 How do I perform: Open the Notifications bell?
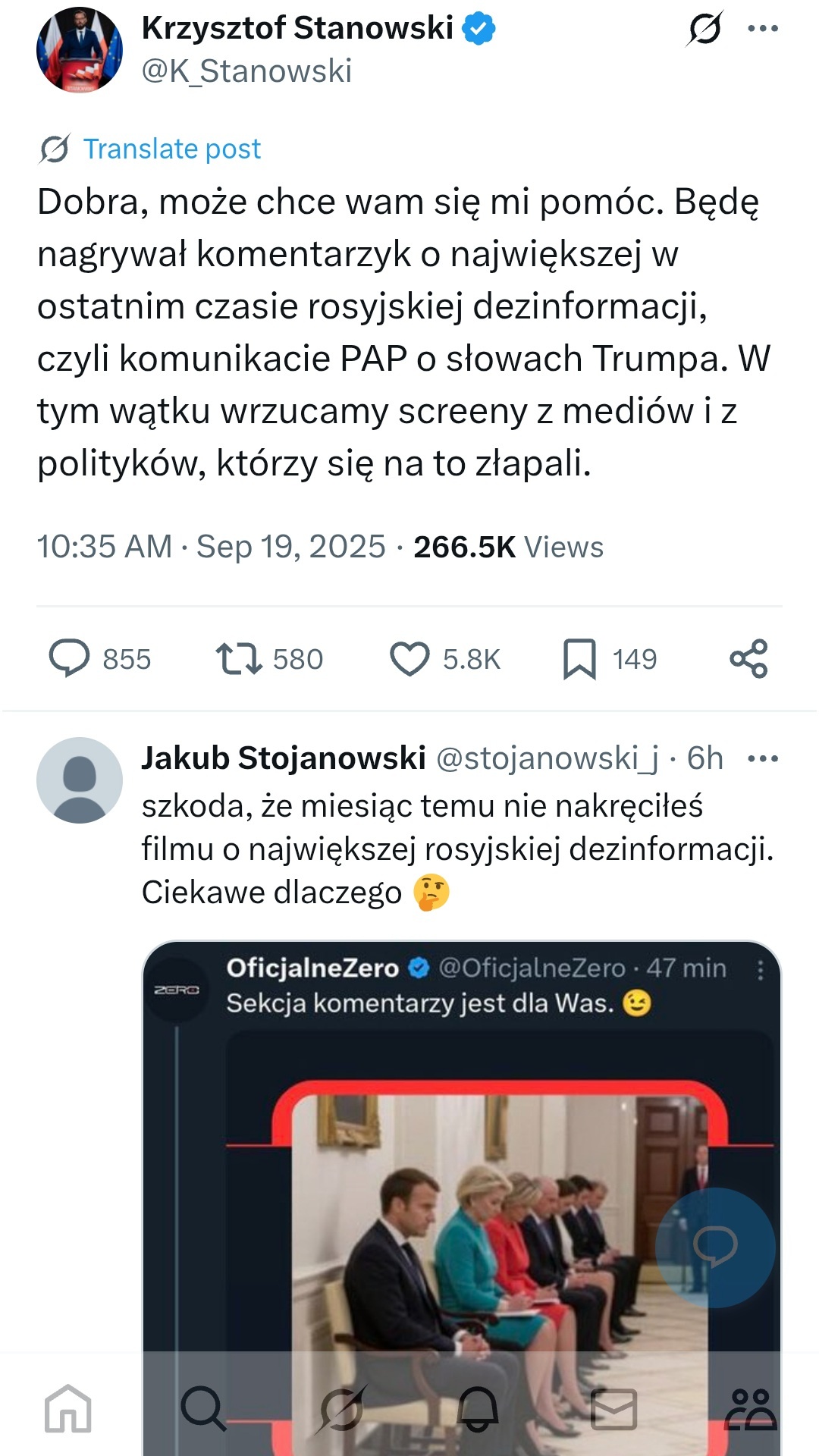[x=478, y=1409]
